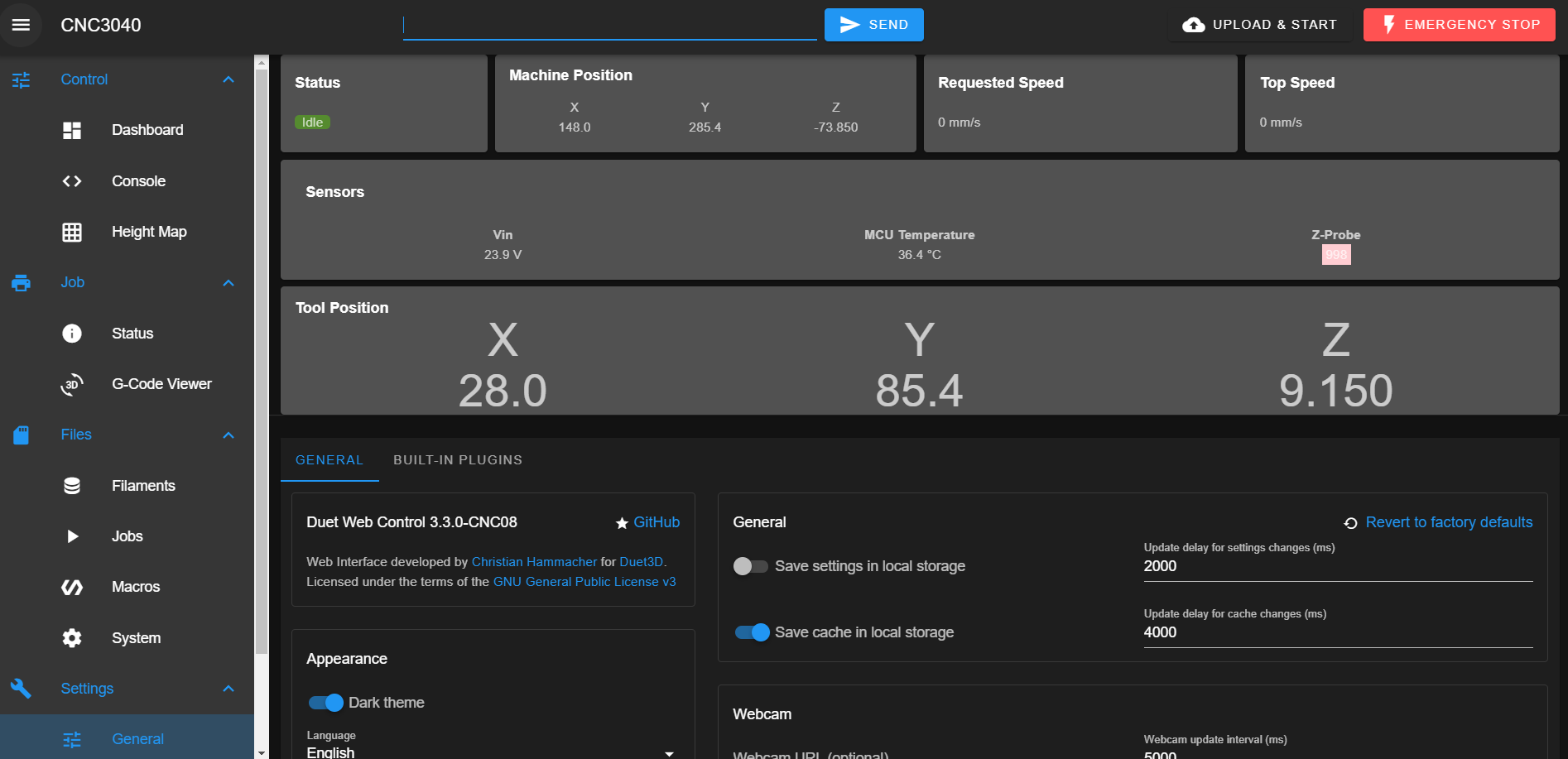1568x759 pixels.
Task: Click the update delay for cache changes field
Action: coord(1338,632)
